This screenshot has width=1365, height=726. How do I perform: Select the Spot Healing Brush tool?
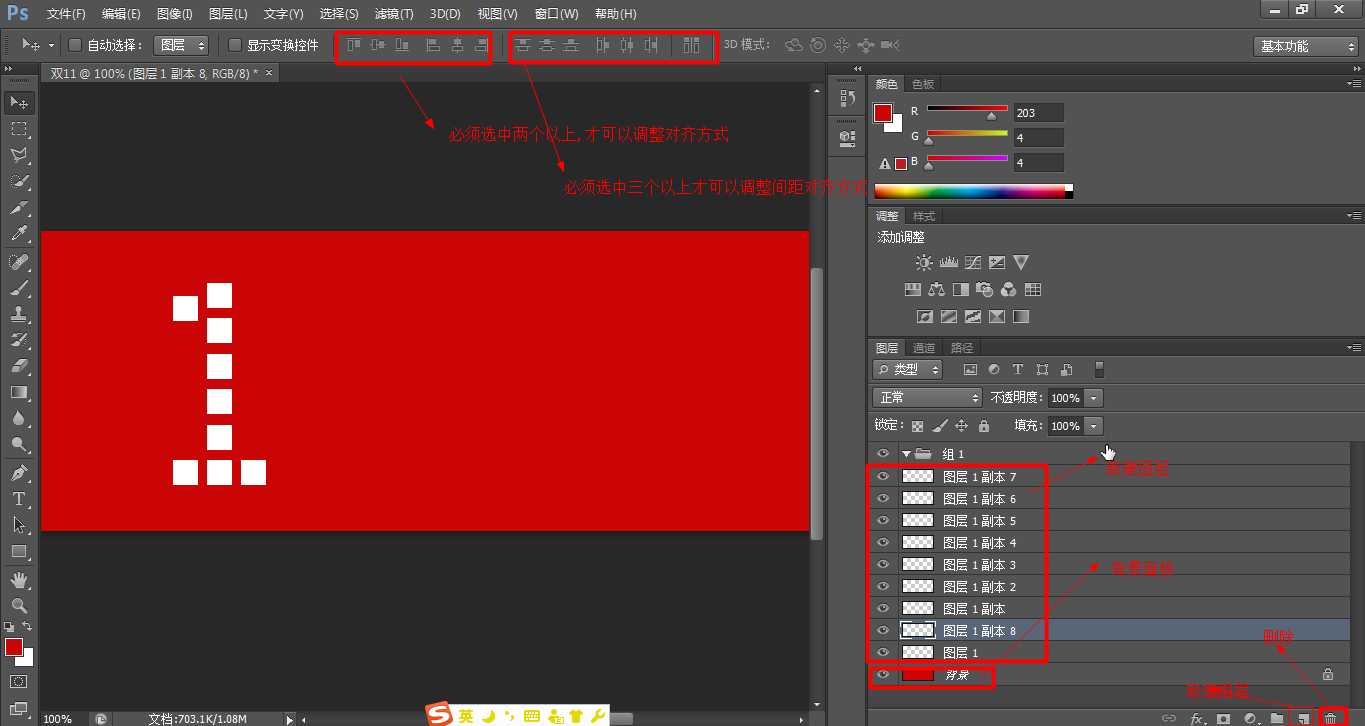19,262
